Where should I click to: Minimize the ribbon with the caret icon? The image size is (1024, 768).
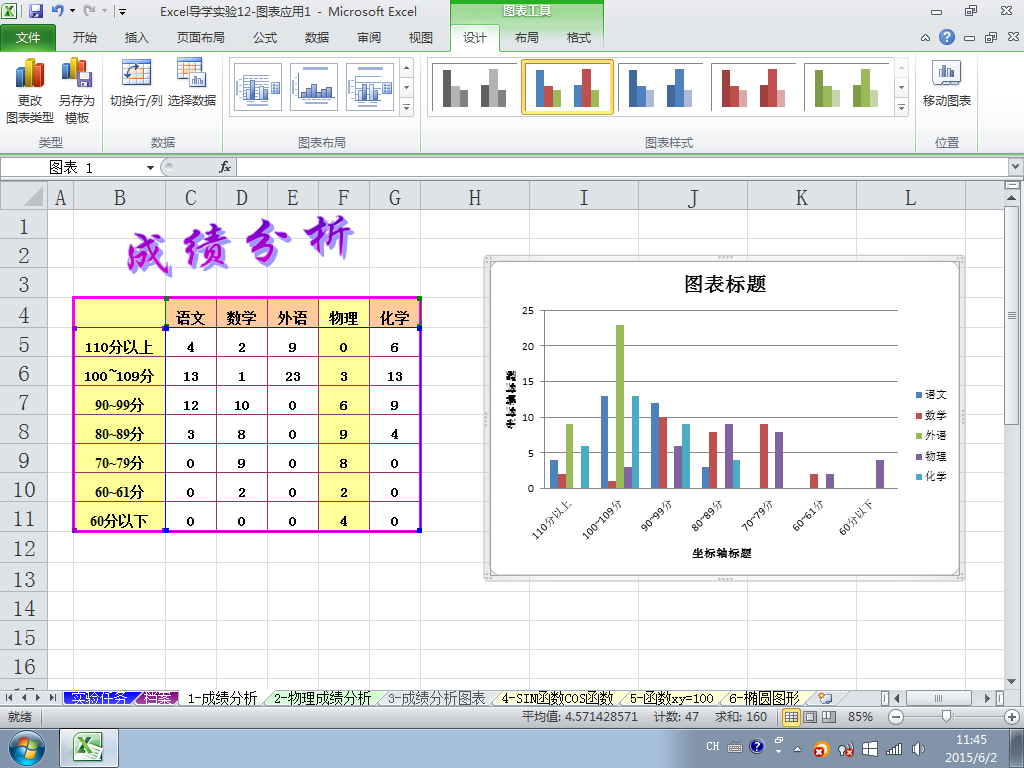pyautogui.click(x=925, y=38)
